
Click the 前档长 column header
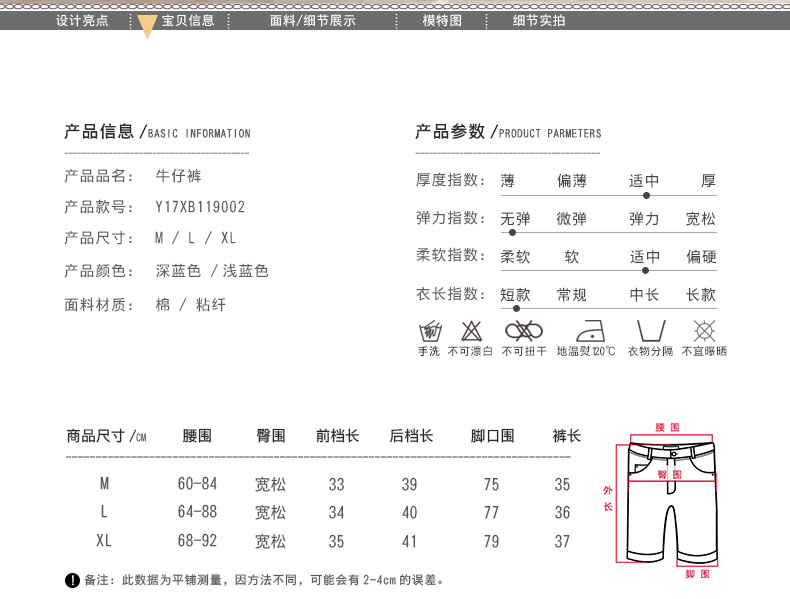point(338,436)
